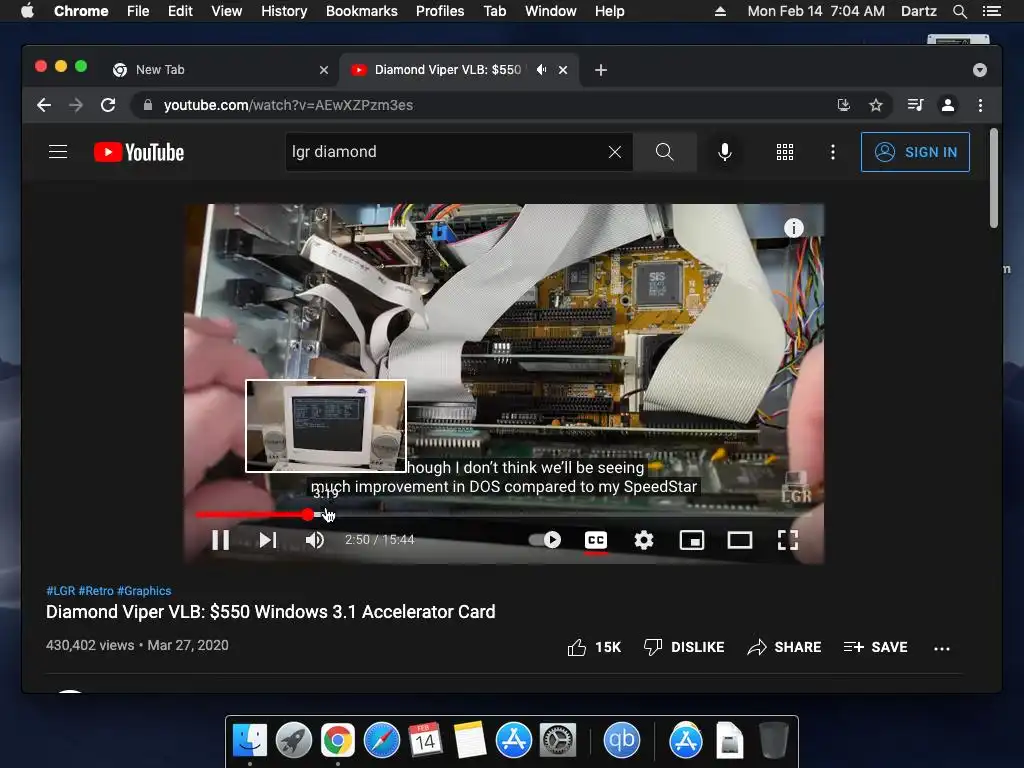This screenshot has width=1024, height=768.
Task: Open the #Graphics hashtag link
Action: pos(144,591)
